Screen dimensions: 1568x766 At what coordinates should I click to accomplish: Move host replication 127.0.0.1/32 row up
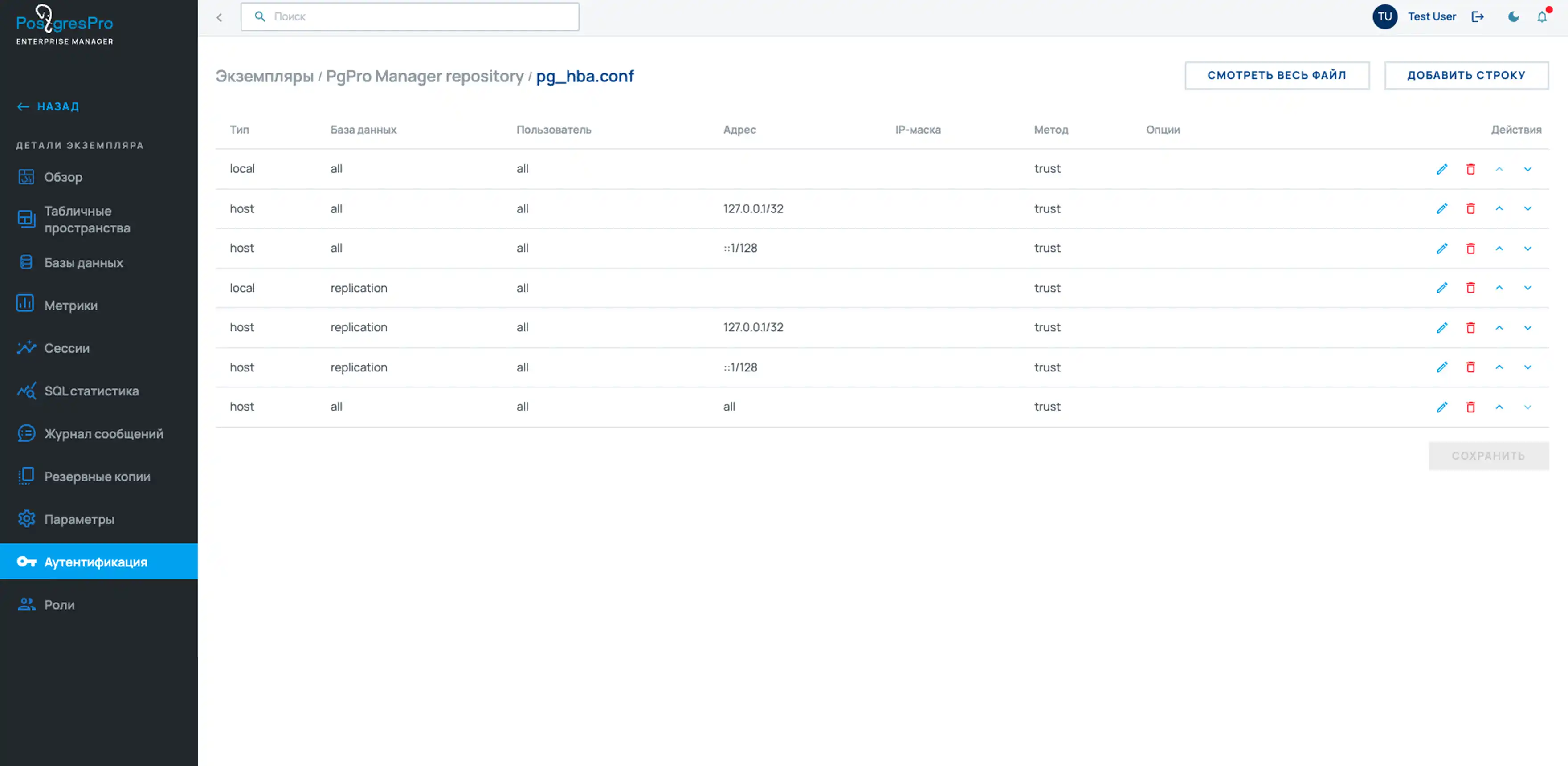[1499, 328]
